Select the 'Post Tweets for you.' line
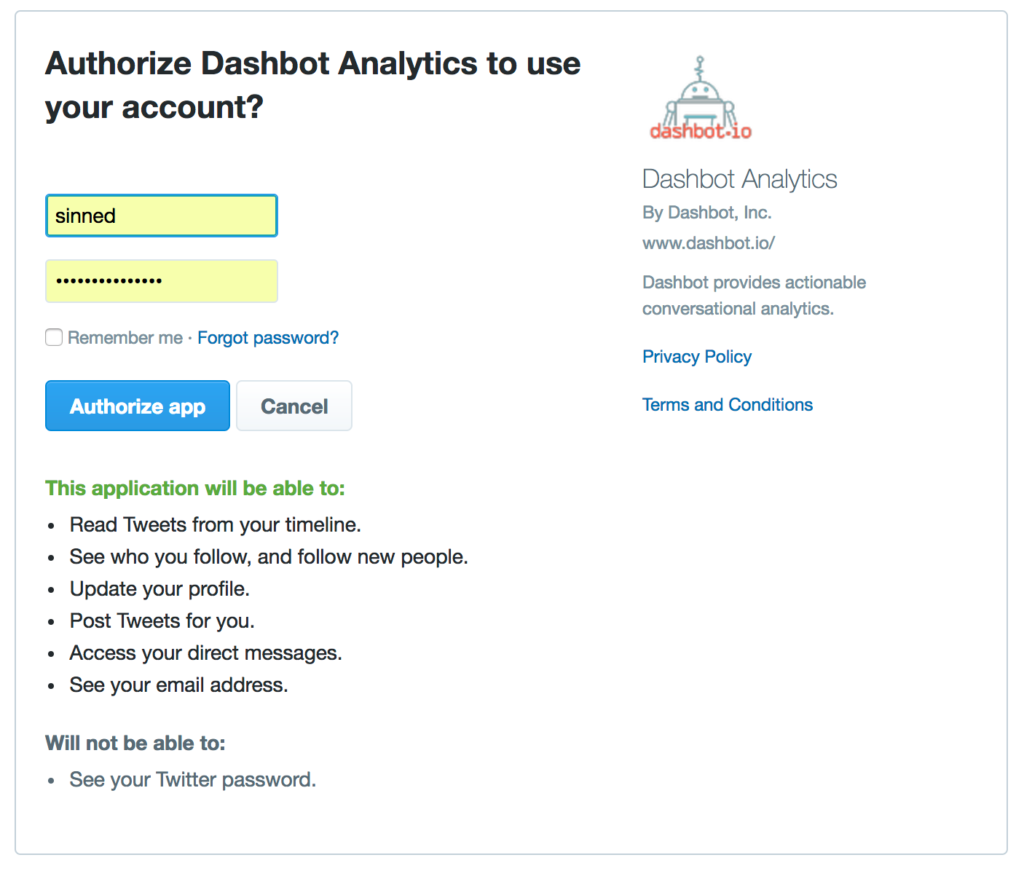Viewport: 1024px width, 871px height. pyautogui.click(x=162, y=620)
